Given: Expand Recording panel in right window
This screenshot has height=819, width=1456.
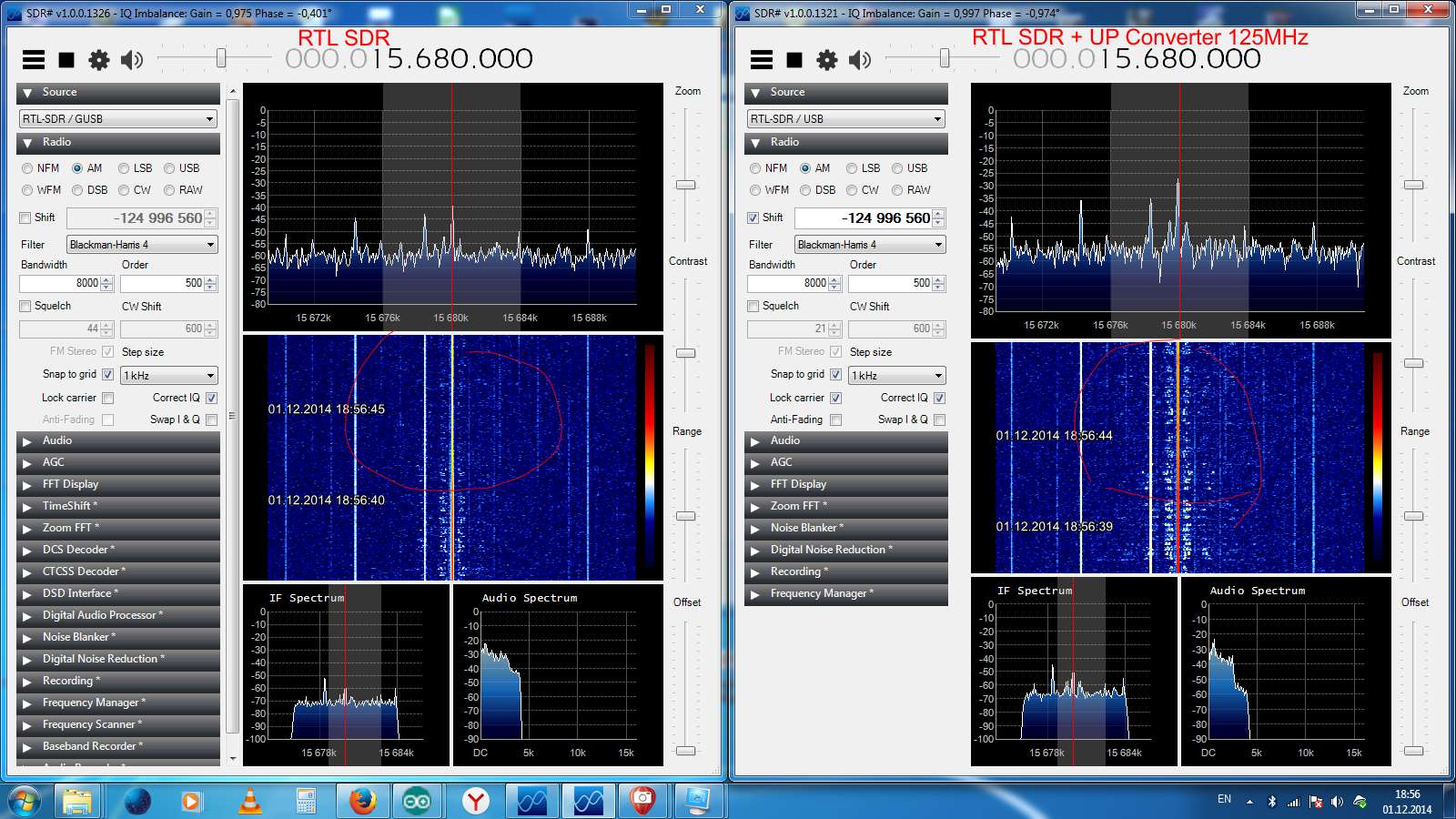Looking at the screenshot, I should click(x=846, y=571).
